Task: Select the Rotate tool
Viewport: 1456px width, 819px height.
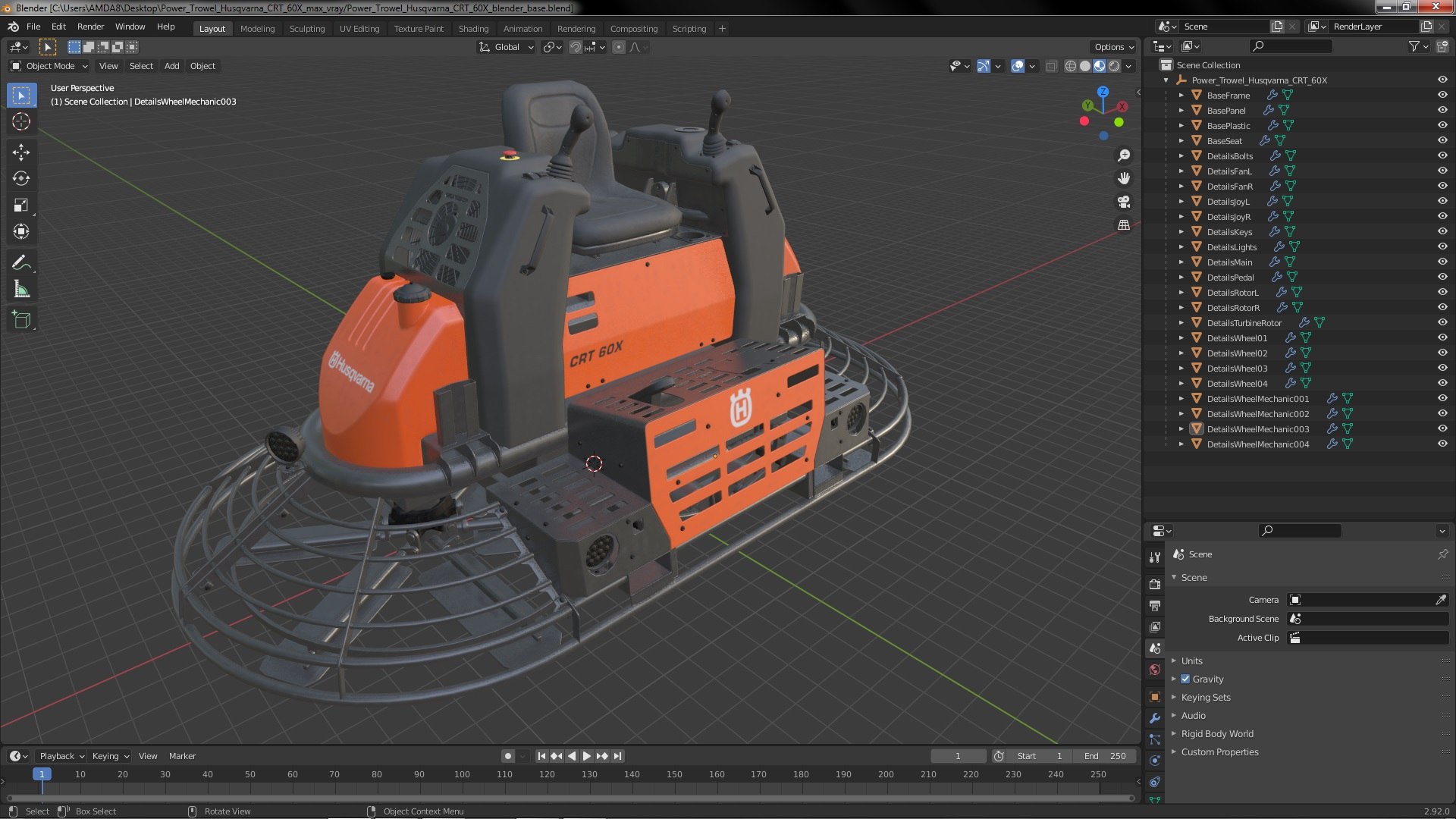Action: pyautogui.click(x=21, y=179)
